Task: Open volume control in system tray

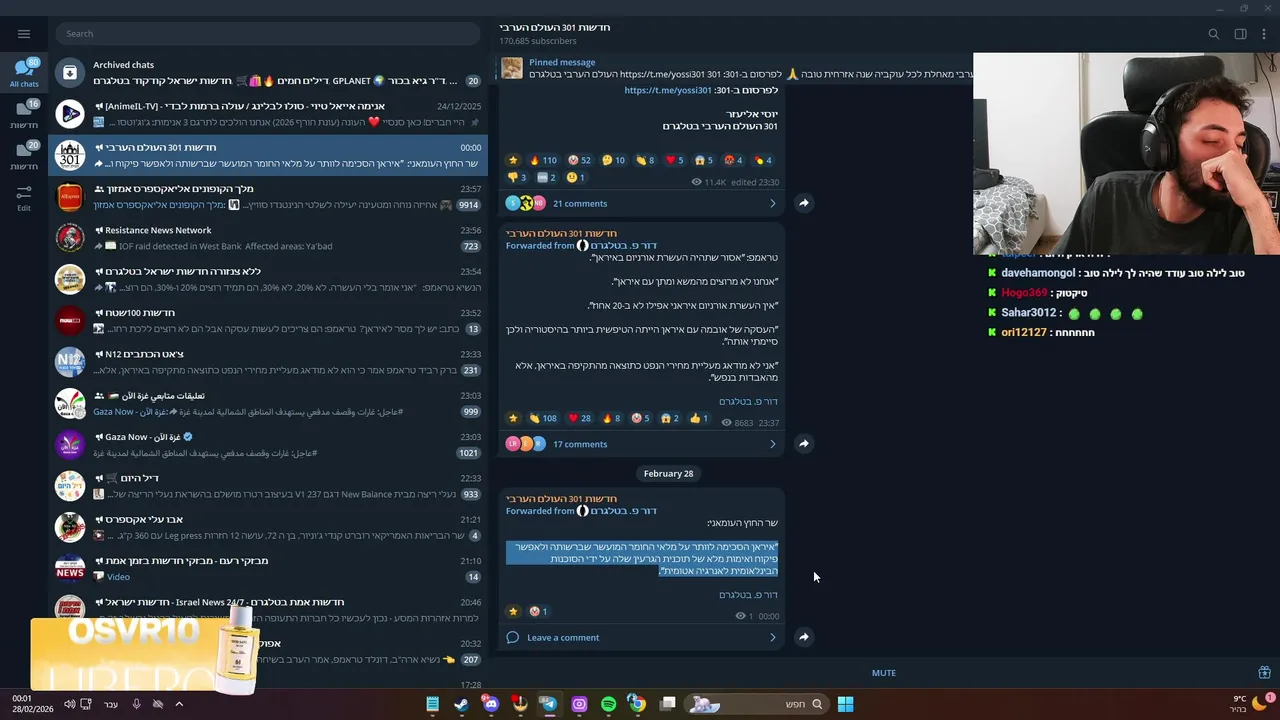Action: (70, 704)
